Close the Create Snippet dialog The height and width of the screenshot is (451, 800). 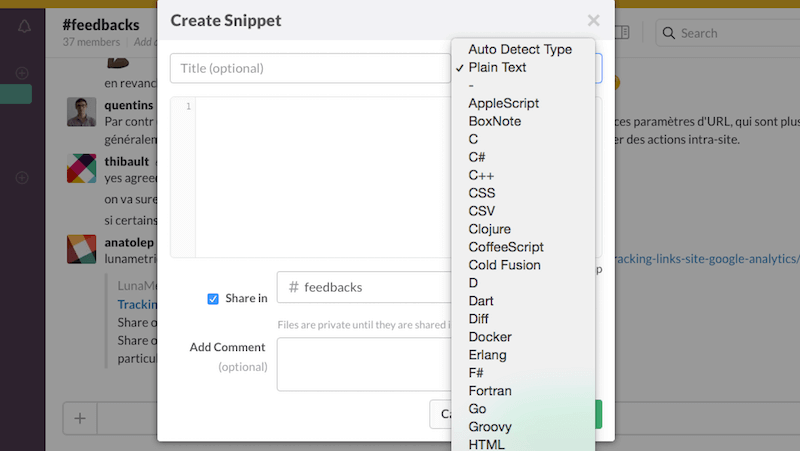(x=593, y=20)
